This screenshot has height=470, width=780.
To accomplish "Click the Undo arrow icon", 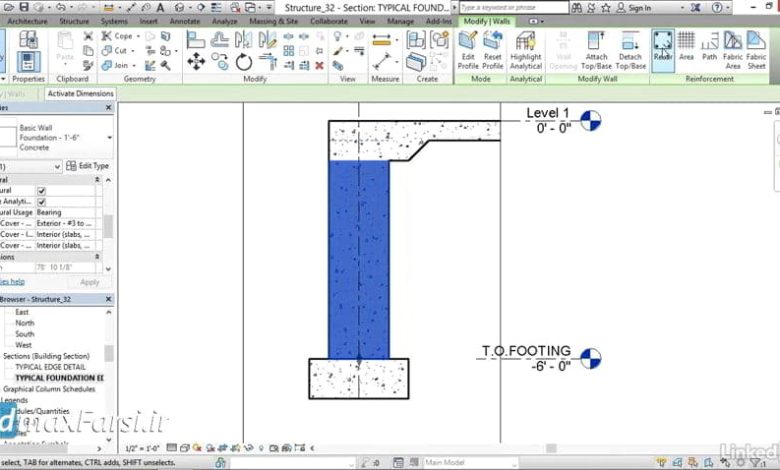I will coord(60,7).
